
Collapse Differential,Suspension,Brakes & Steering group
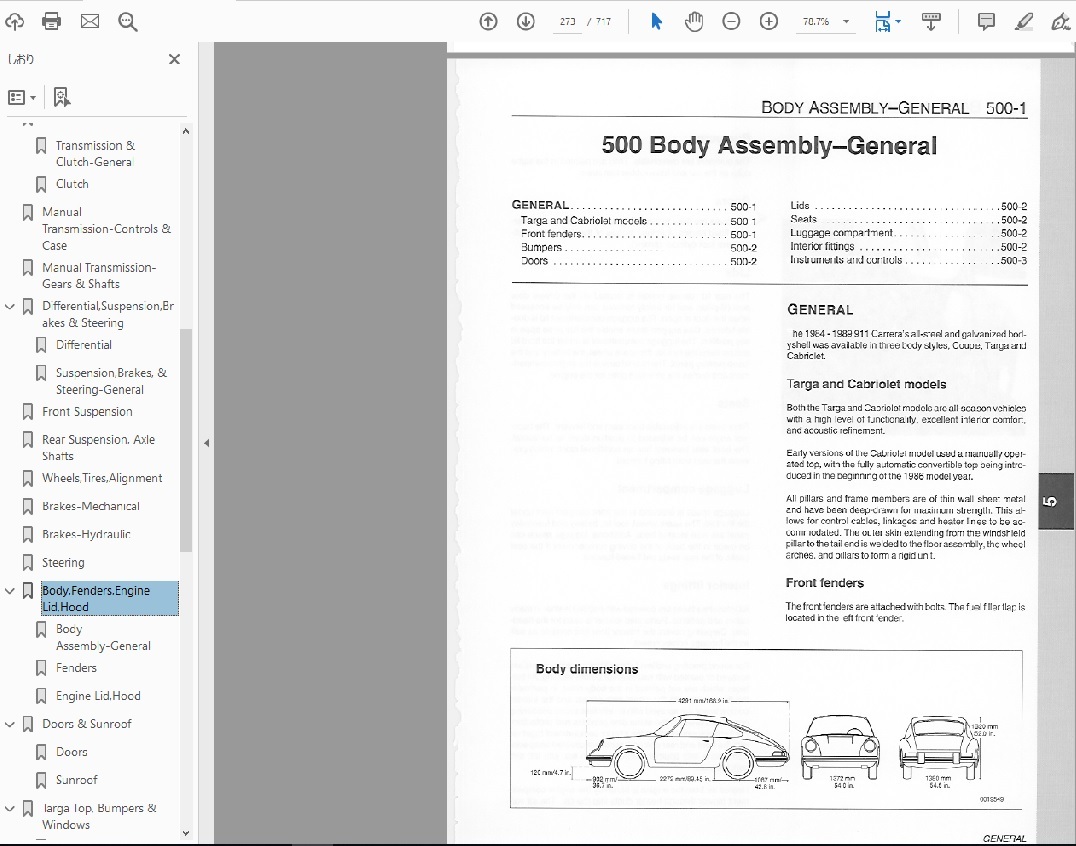pyautogui.click(x=10, y=307)
